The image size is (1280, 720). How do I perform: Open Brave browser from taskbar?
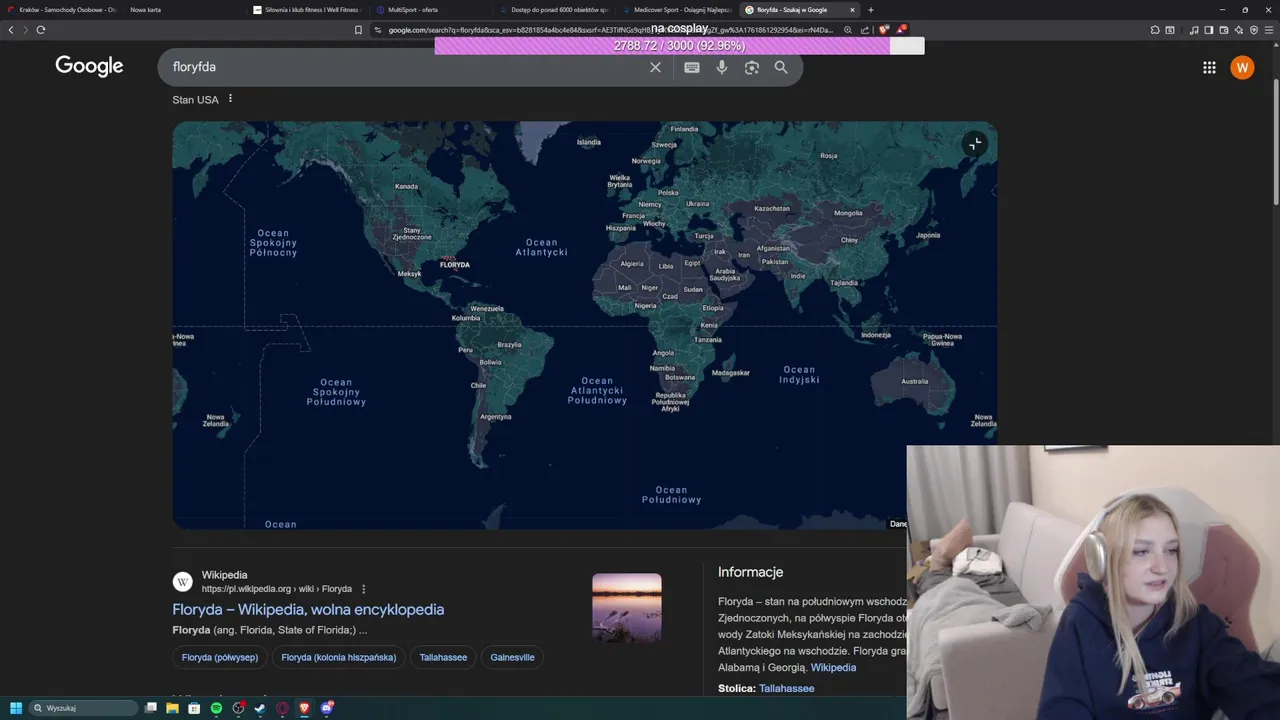click(x=304, y=708)
